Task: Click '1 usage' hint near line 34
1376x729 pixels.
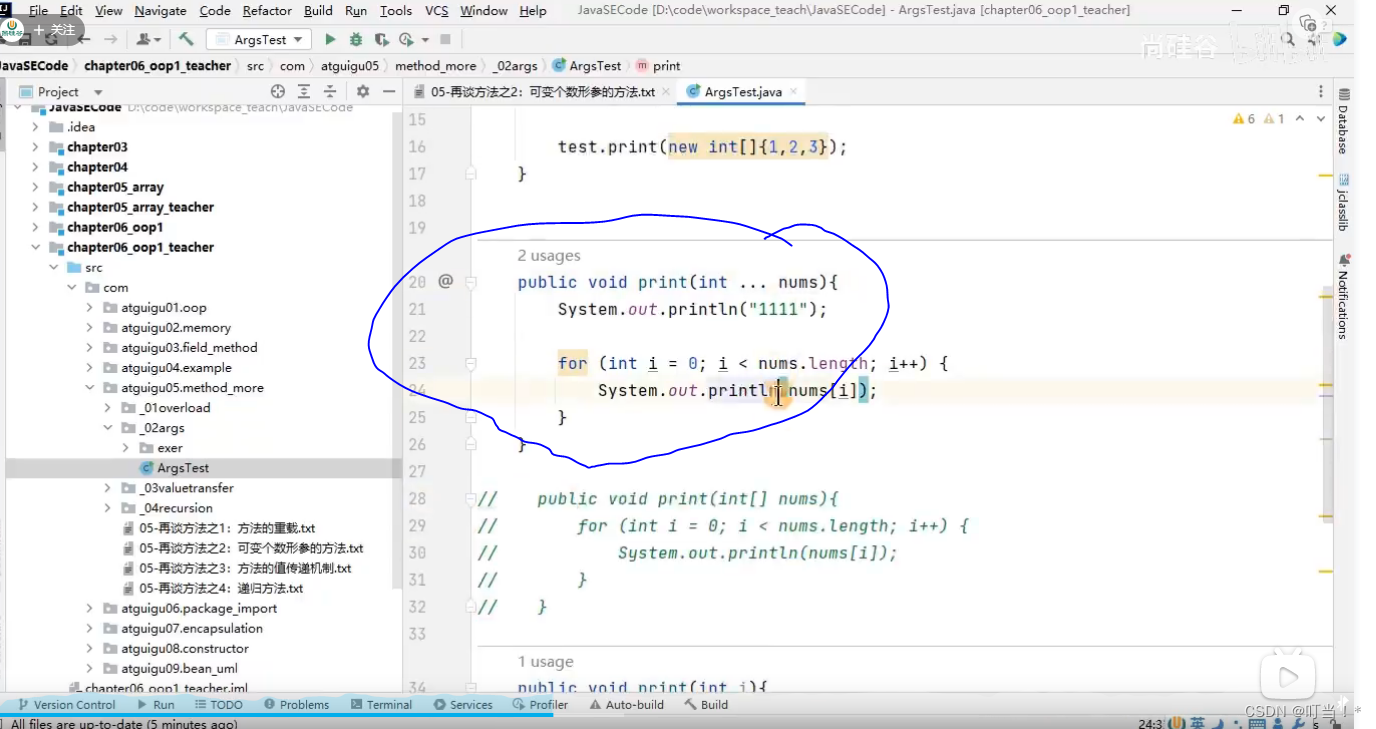Action: coord(546,661)
